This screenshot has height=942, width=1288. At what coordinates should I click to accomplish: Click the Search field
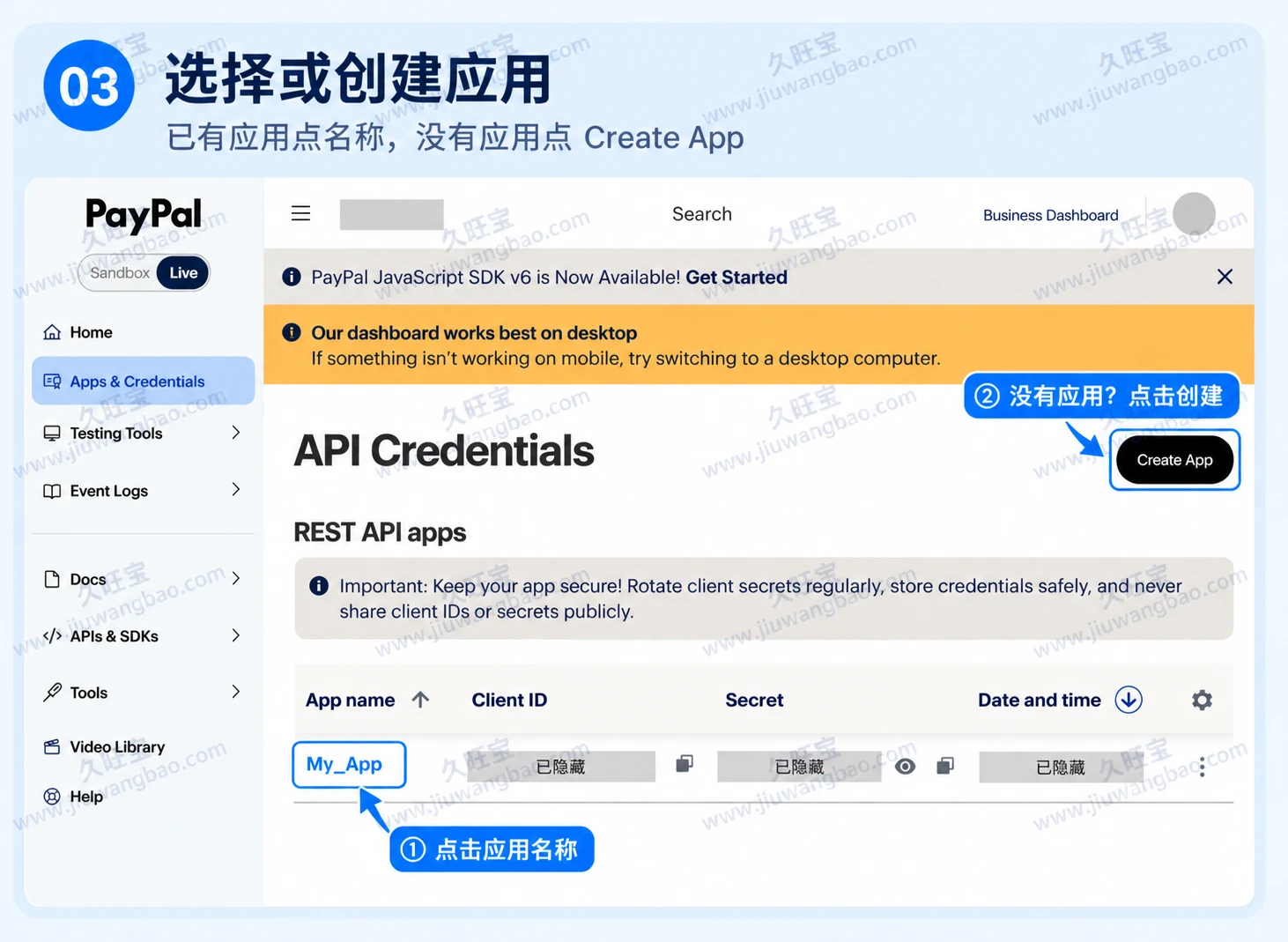[702, 214]
